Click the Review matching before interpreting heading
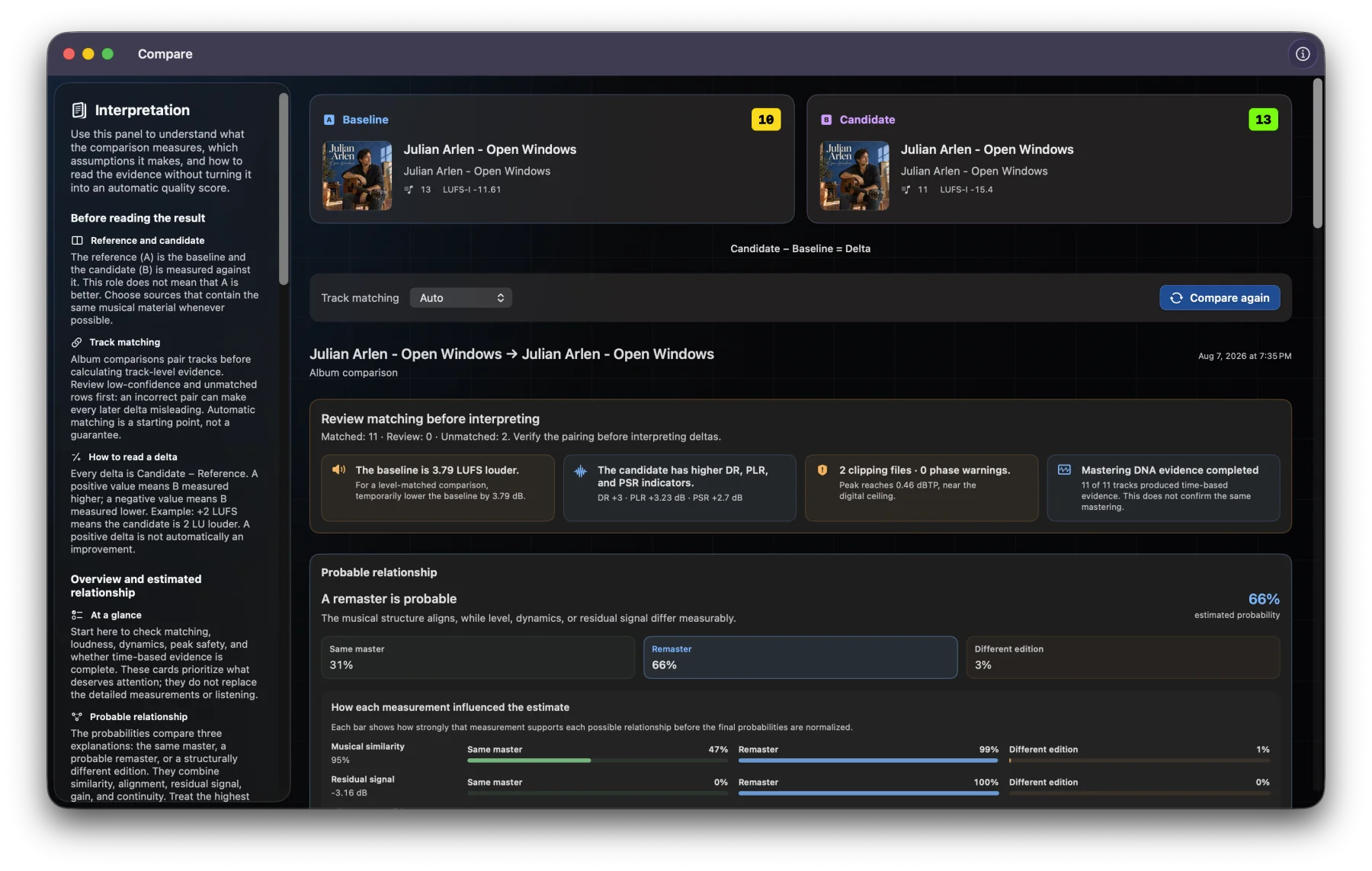The image size is (1372, 871). coord(430,419)
